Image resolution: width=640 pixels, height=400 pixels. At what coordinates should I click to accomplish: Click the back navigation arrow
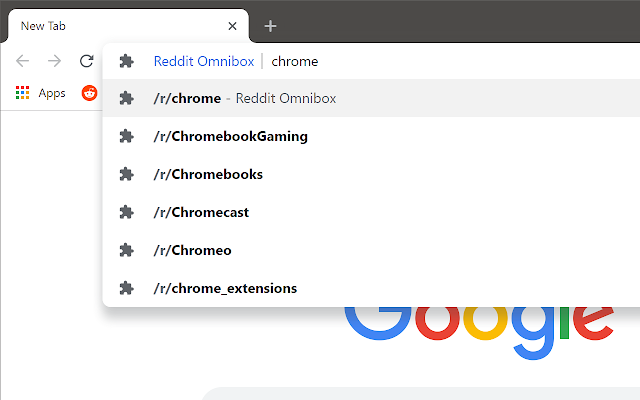pos(22,61)
